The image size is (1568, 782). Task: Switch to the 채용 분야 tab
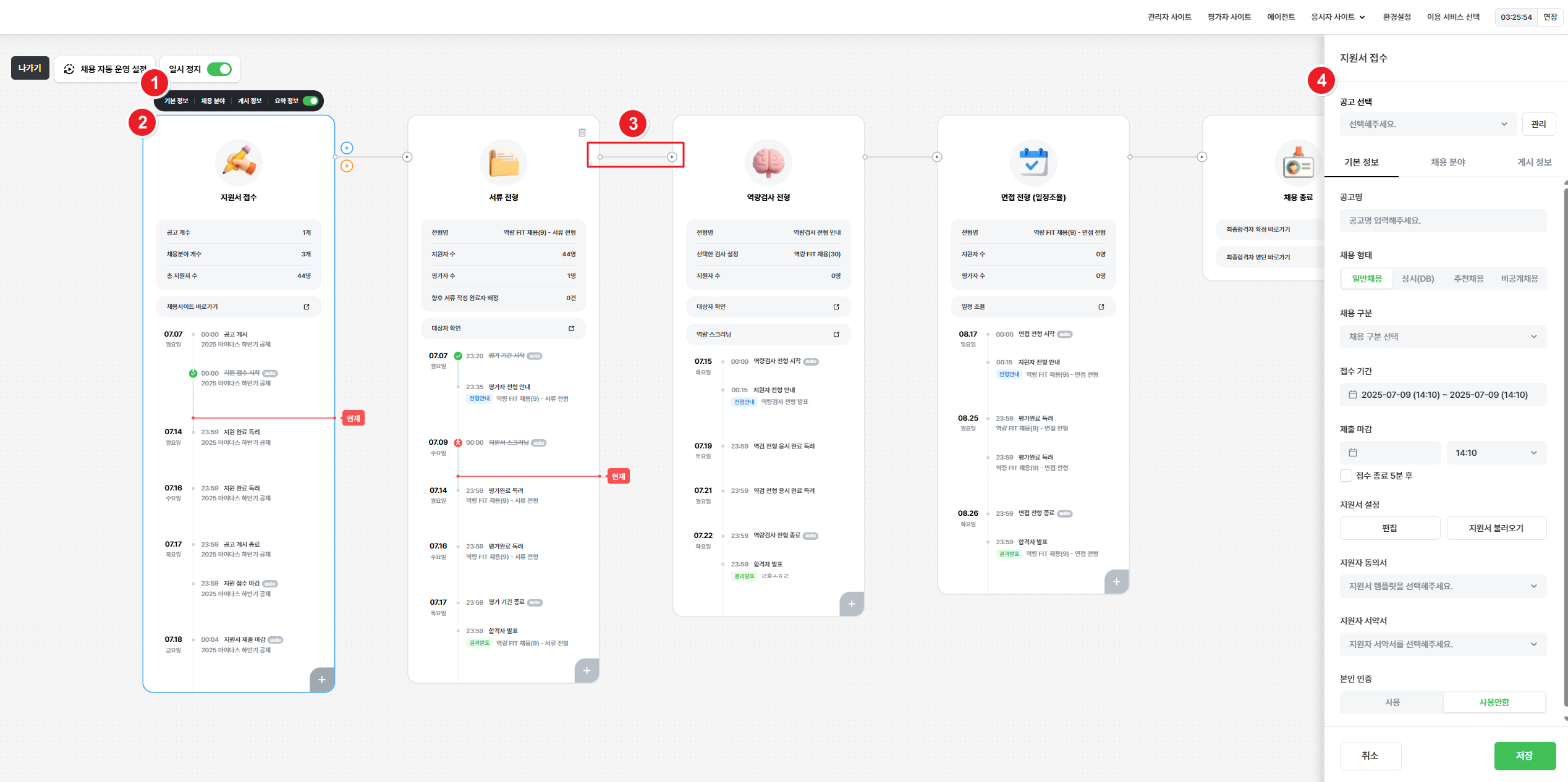point(1447,162)
